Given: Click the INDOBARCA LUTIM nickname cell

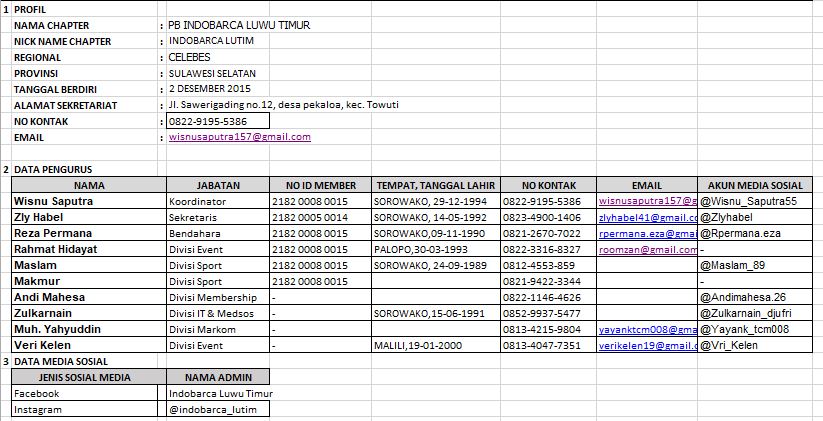Looking at the screenshot, I should coord(211,41).
